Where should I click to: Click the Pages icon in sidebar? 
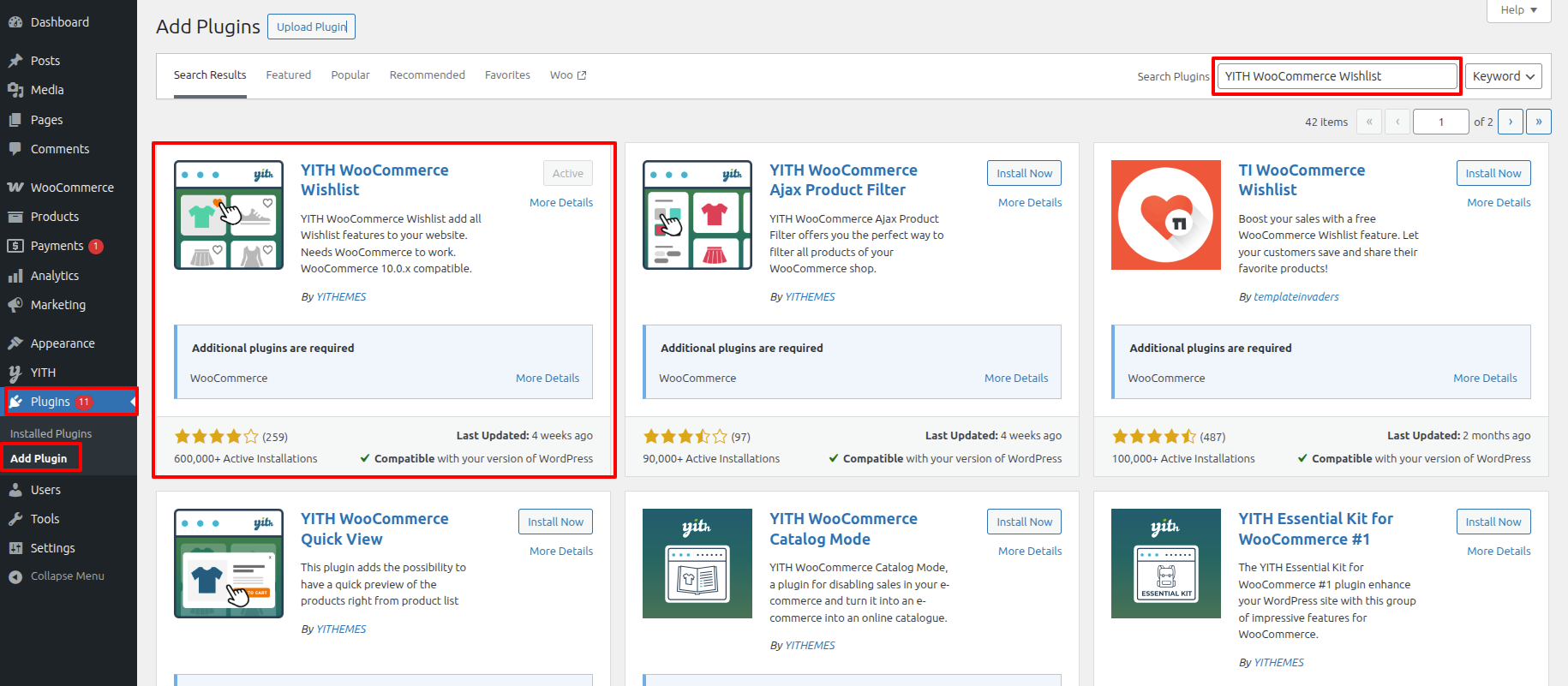(15, 120)
